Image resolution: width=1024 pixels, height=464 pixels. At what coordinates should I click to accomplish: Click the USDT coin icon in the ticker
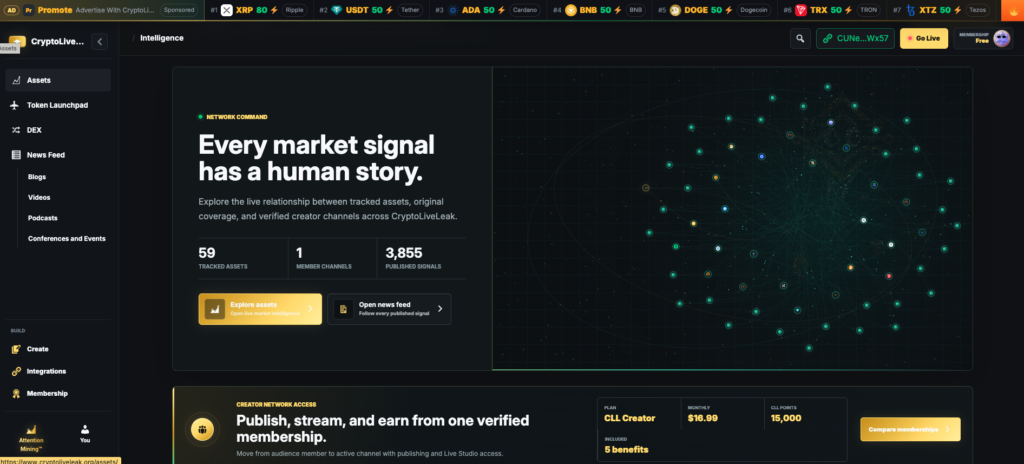[336, 10]
